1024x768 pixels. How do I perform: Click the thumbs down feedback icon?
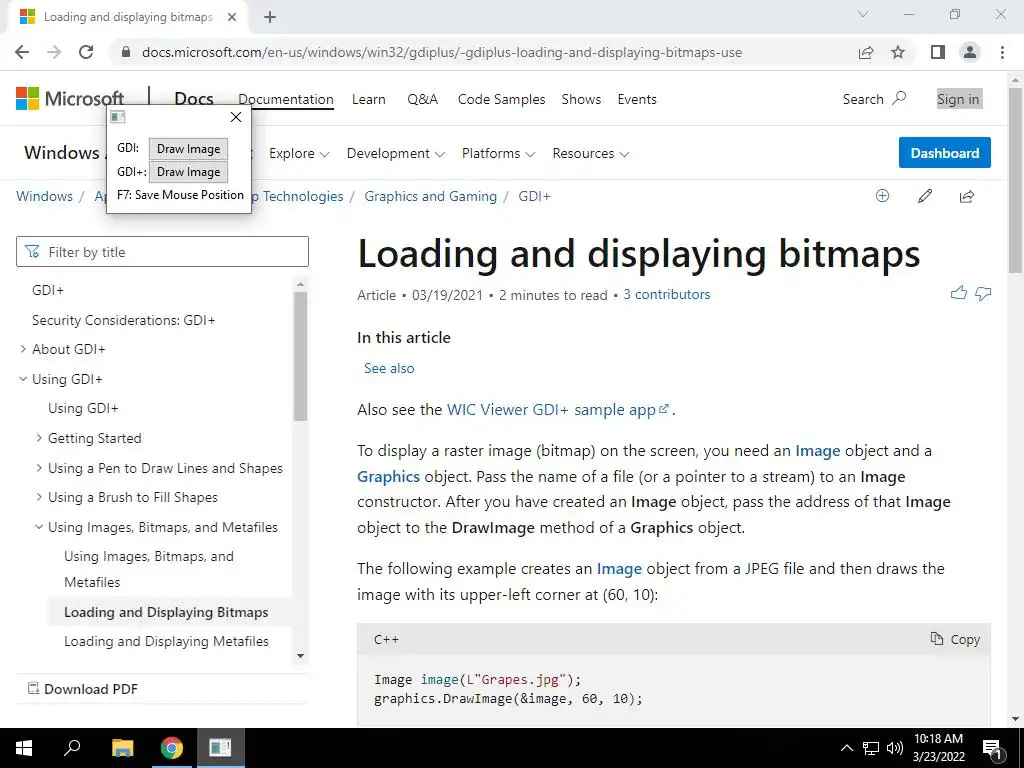click(983, 294)
